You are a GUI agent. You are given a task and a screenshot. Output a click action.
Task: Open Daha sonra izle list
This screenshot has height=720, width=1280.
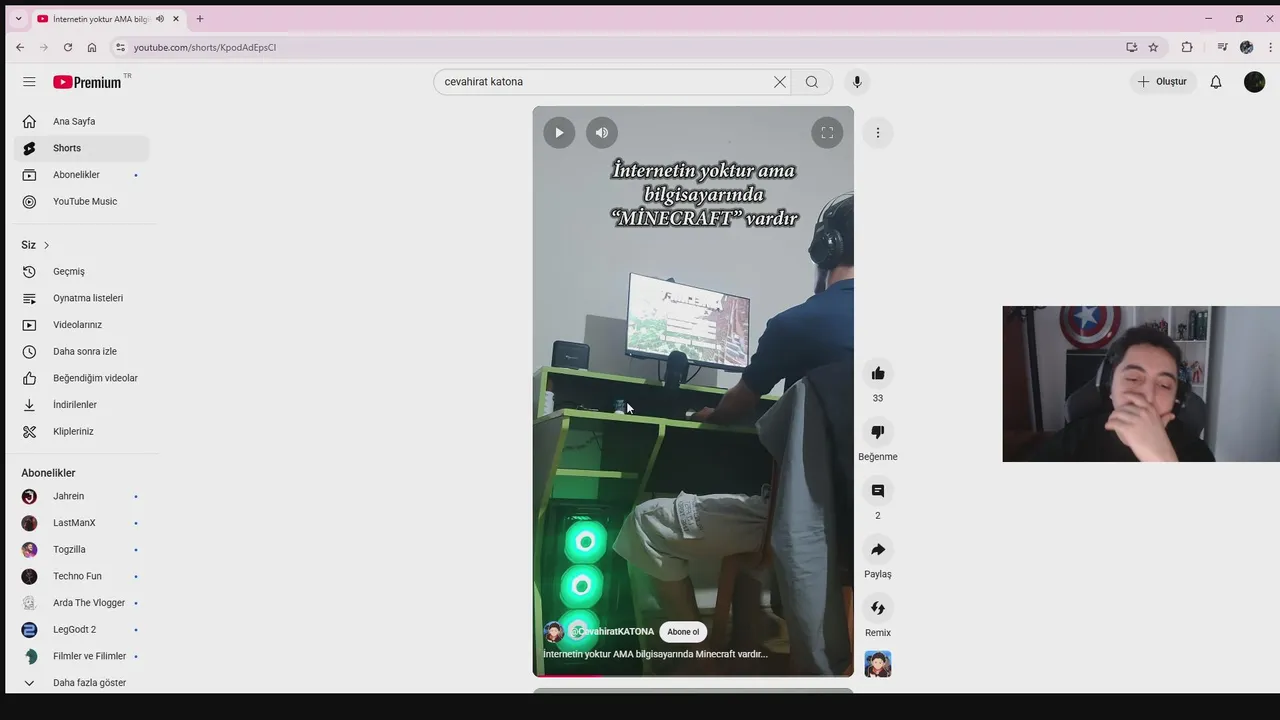(82, 351)
